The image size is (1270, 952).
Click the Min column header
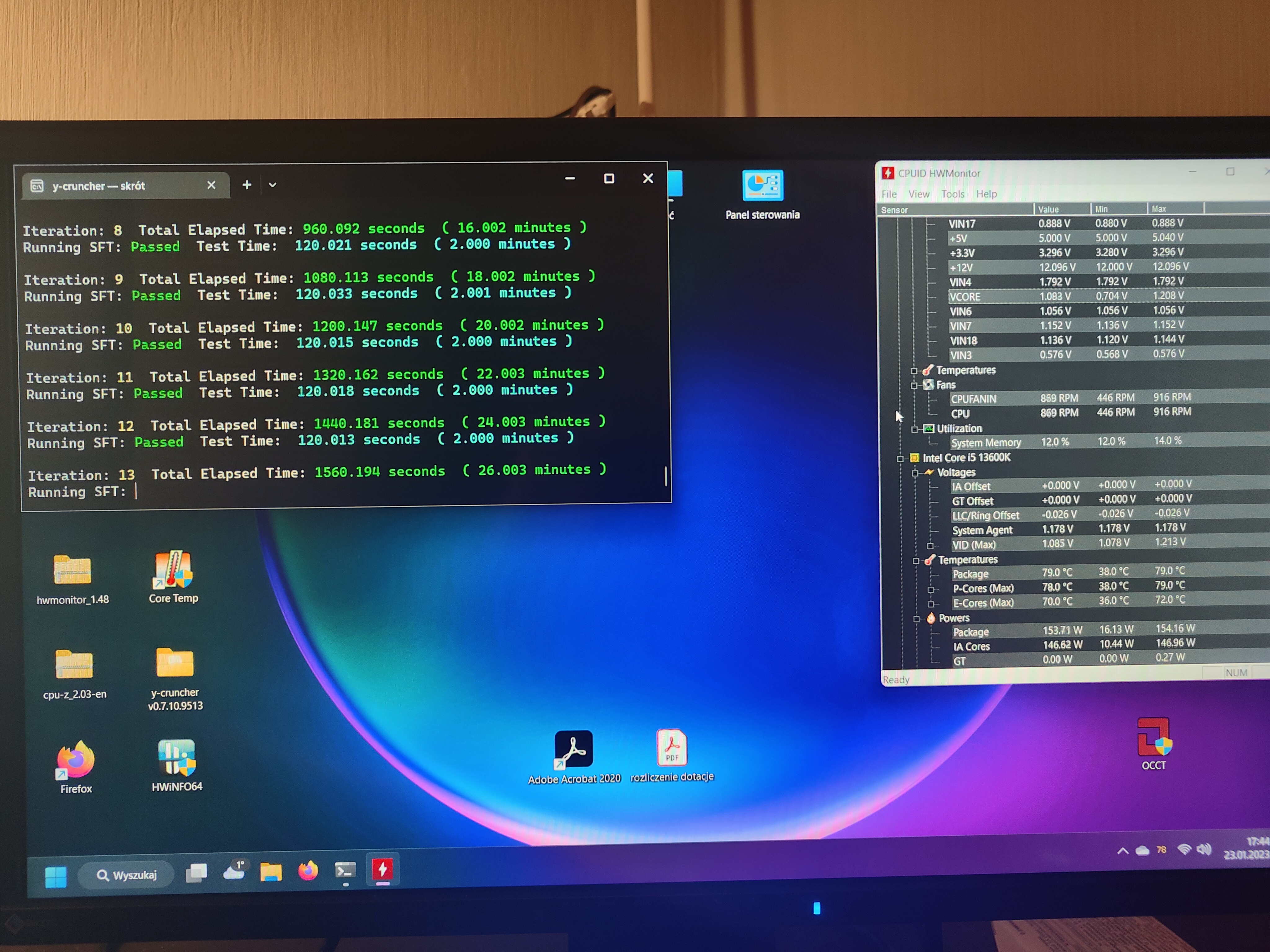click(x=1119, y=209)
